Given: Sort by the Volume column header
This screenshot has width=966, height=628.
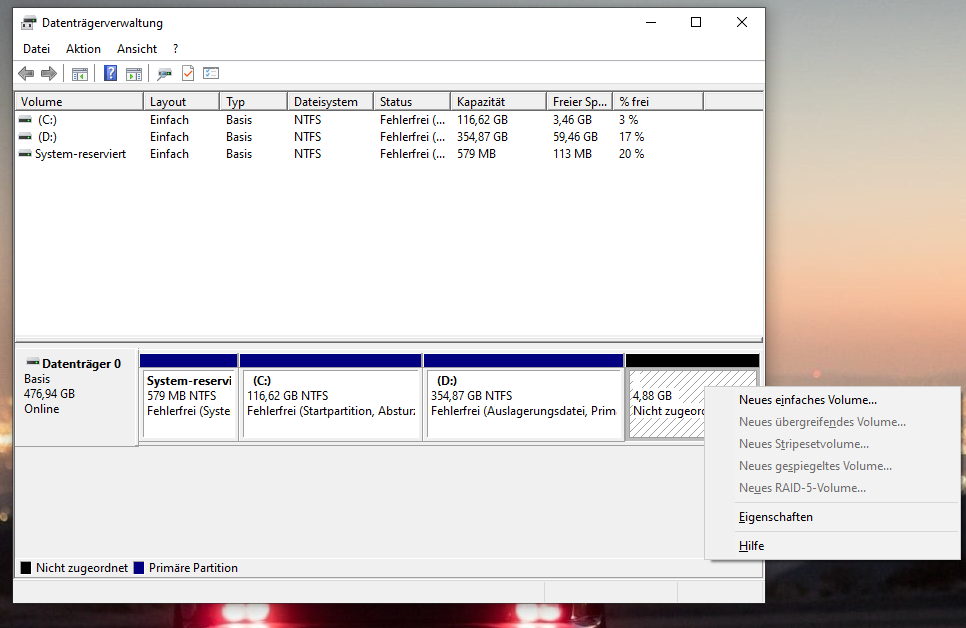Looking at the screenshot, I should click(79, 102).
